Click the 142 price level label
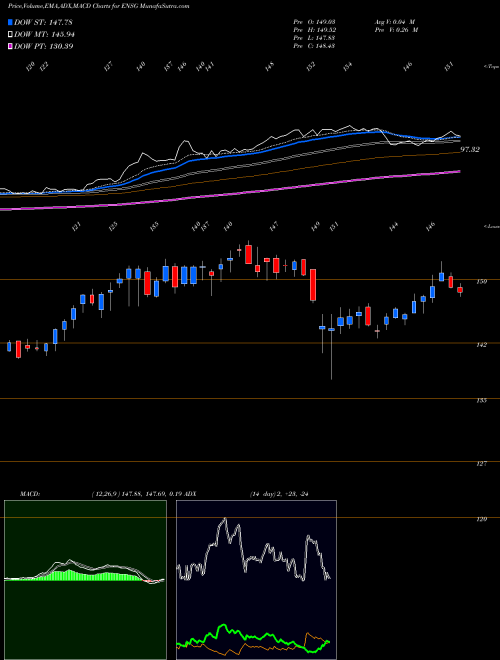Image resolution: width=500 pixels, height=660 pixels. [x=482, y=344]
